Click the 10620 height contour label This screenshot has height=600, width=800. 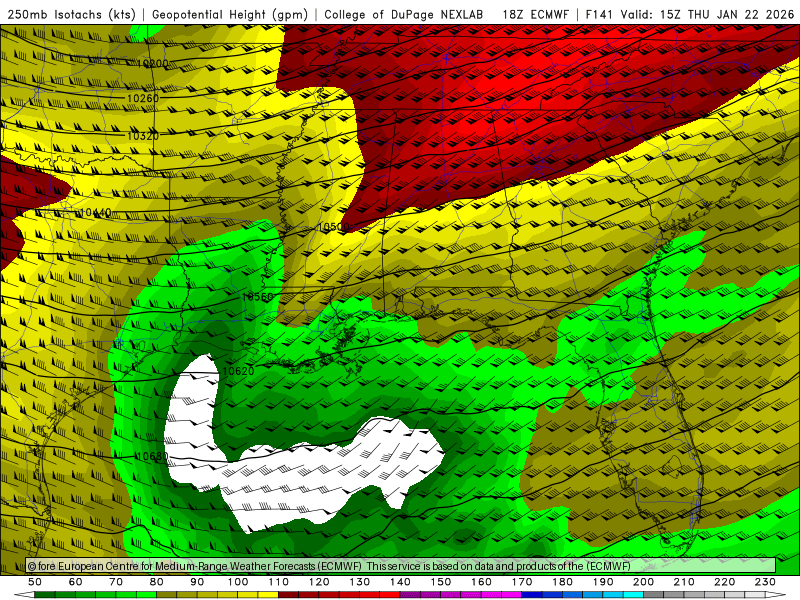238,371
